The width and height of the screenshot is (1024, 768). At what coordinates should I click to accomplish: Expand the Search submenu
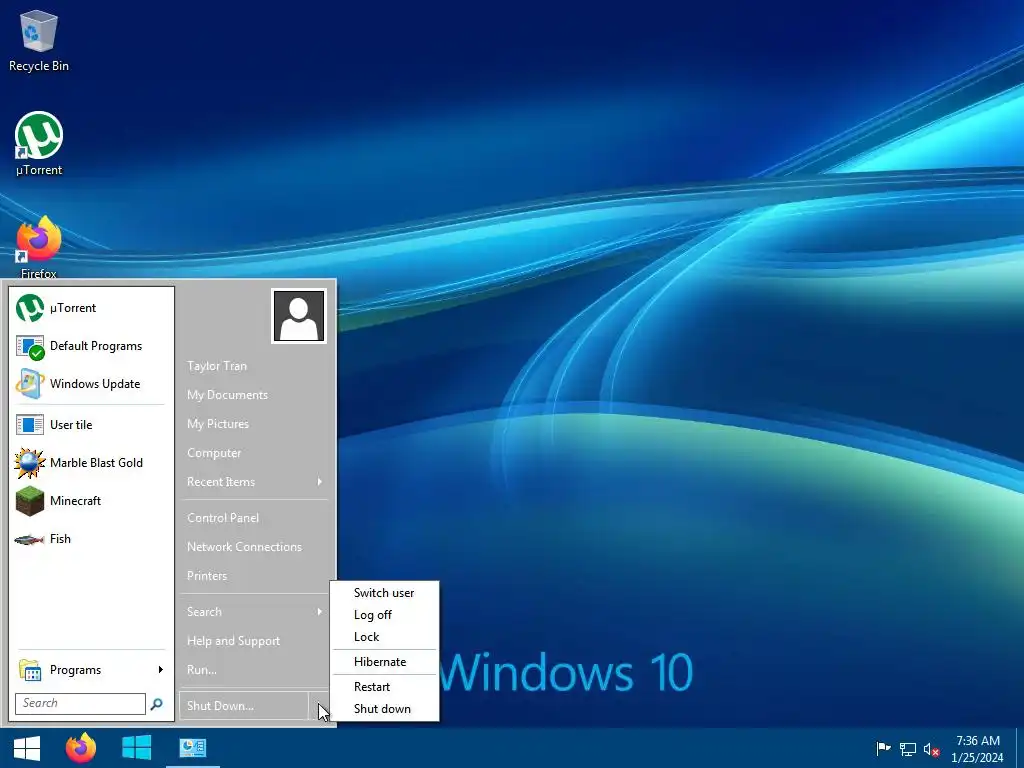coord(254,611)
